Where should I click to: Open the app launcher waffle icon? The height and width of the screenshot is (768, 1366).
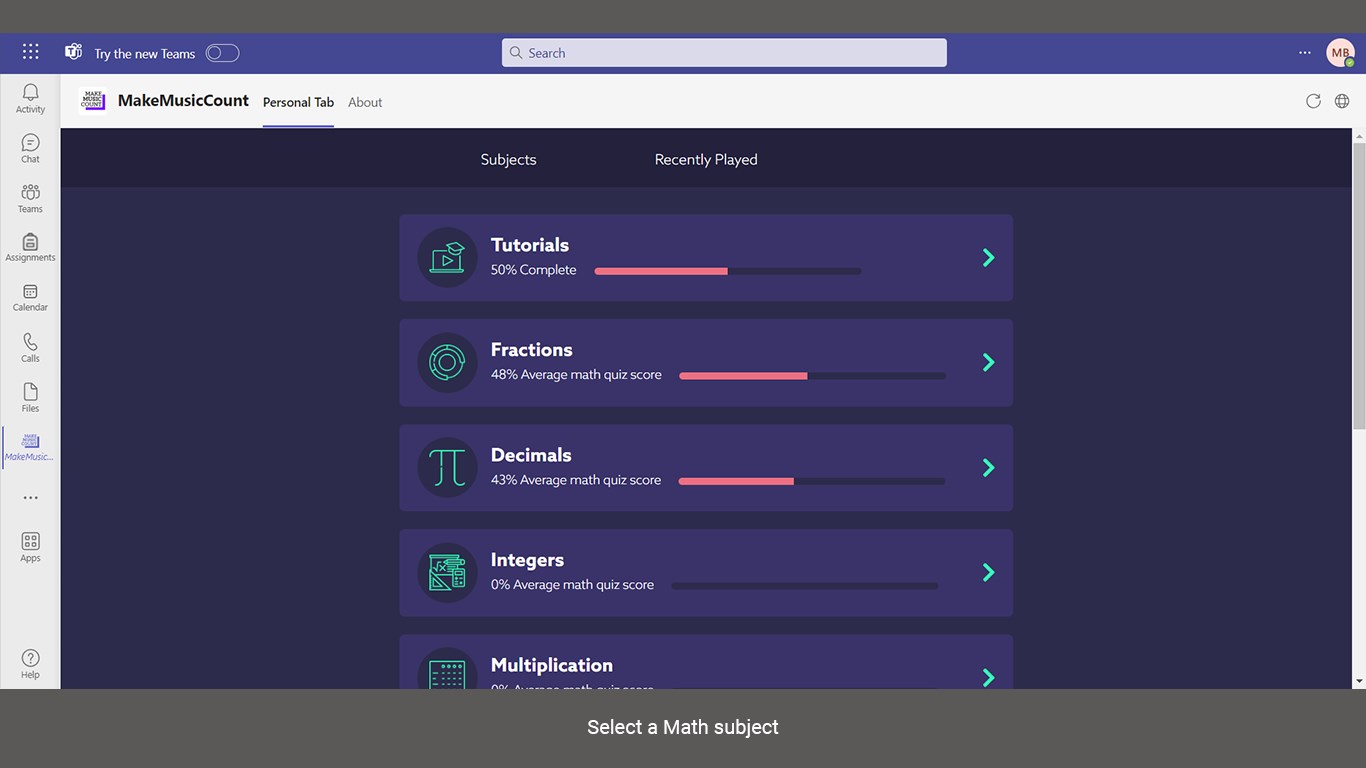tap(31, 52)
